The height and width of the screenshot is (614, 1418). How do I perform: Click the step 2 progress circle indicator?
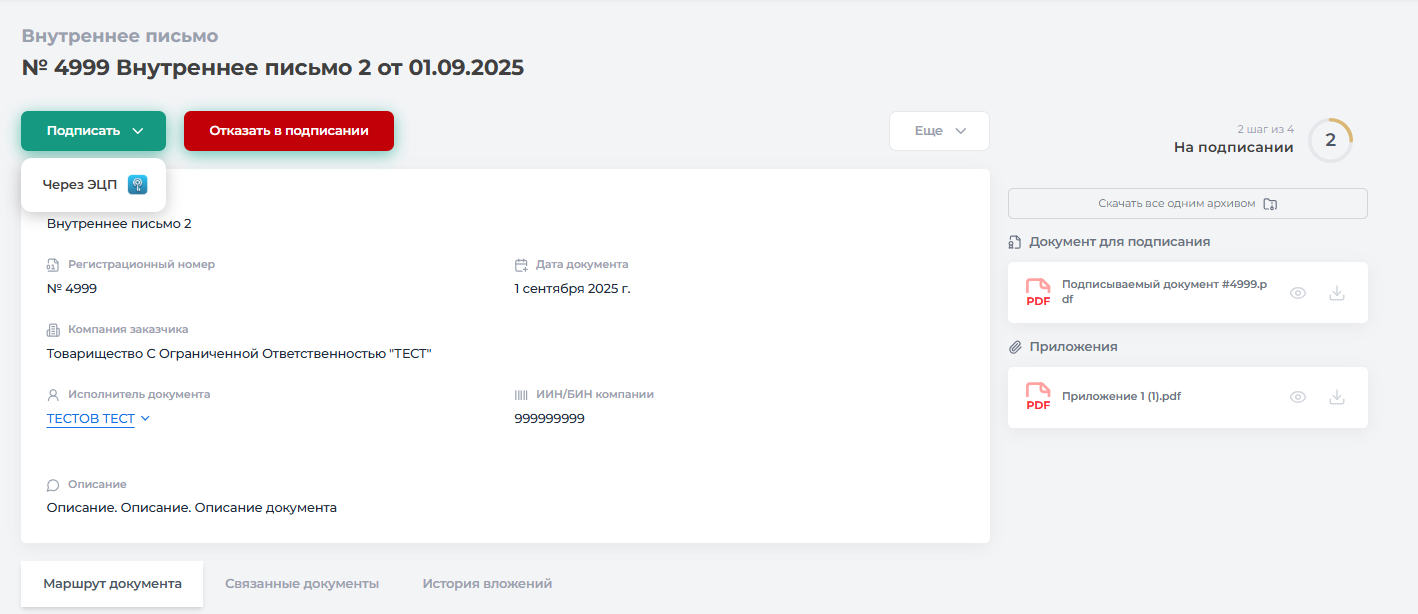point(1330,140)
